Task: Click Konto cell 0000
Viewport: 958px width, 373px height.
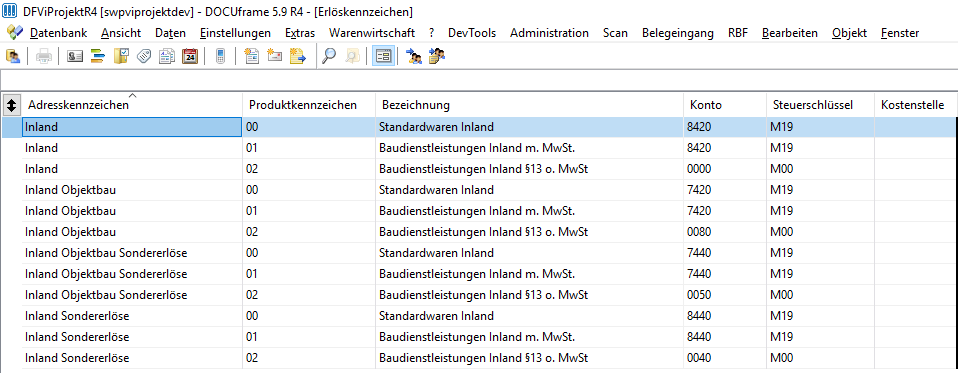Action: (725, 168)
